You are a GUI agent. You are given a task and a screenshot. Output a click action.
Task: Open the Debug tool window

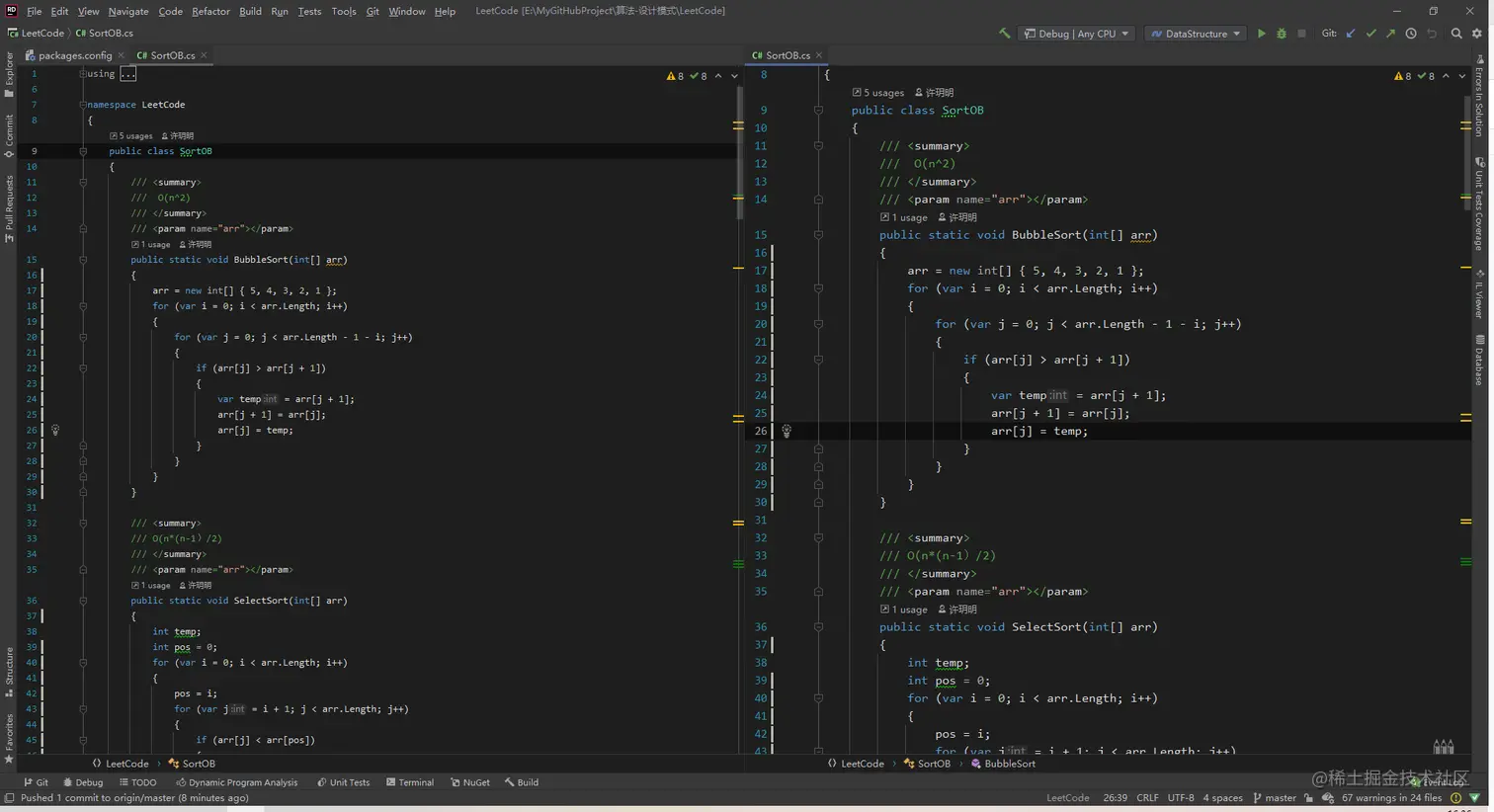[x=83, y=782]
